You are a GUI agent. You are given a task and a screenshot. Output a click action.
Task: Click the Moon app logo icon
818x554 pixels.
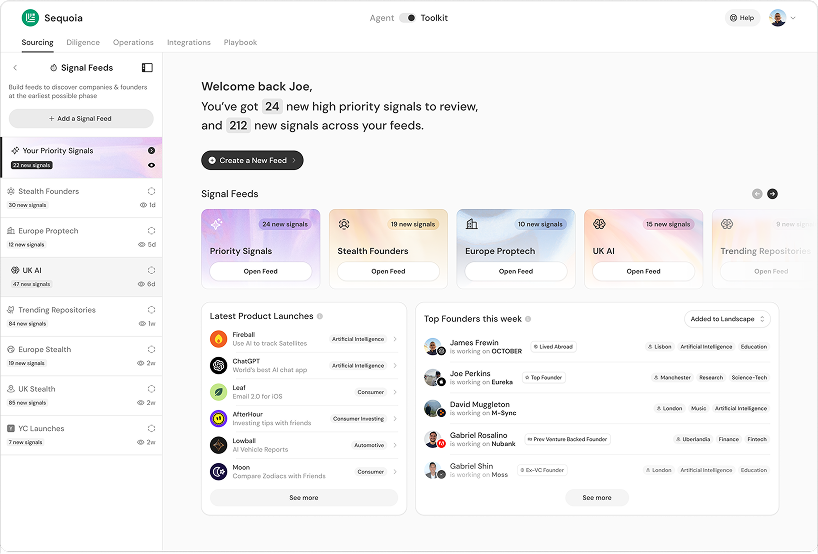[x=219, y=472]
